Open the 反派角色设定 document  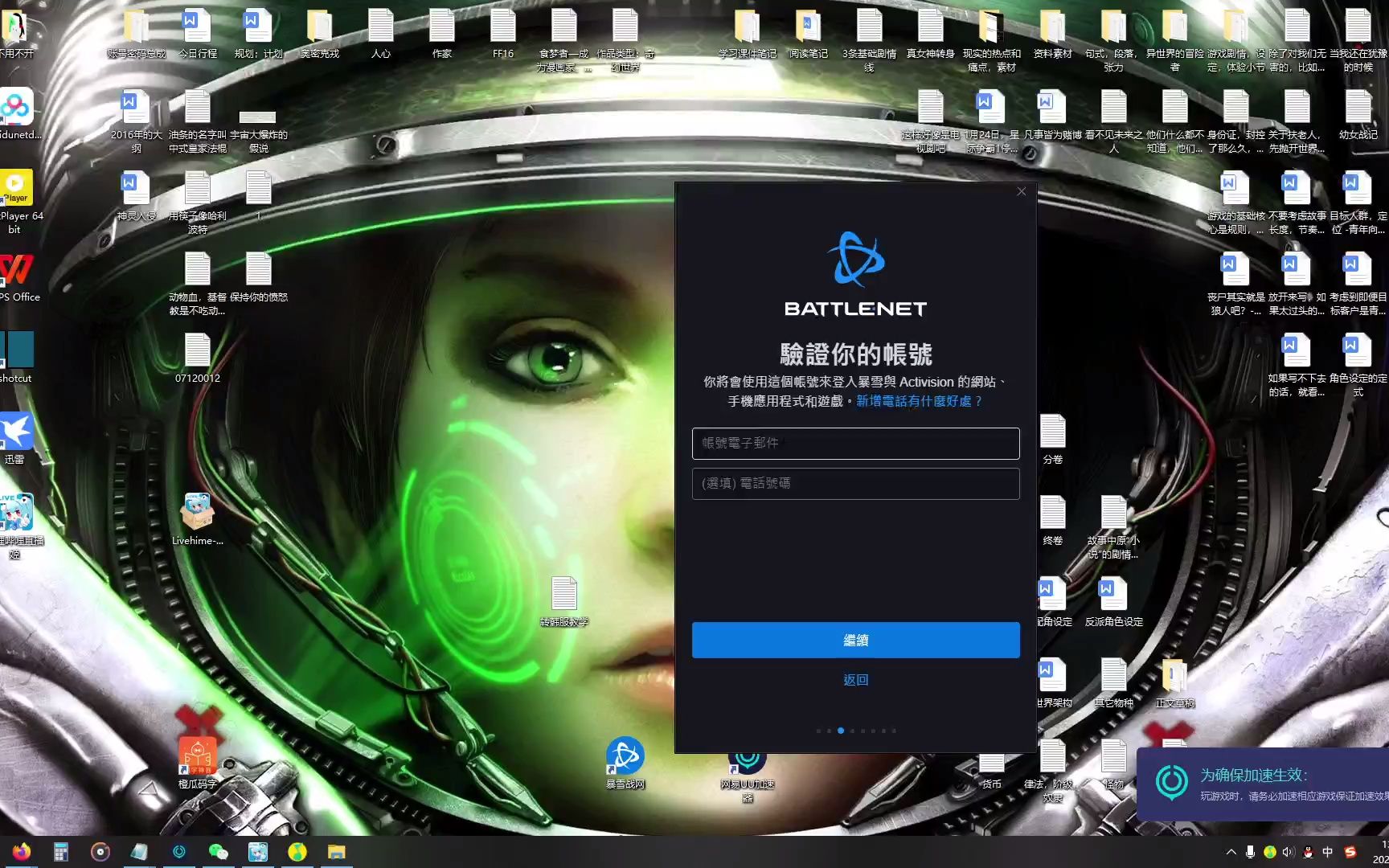1114,601
